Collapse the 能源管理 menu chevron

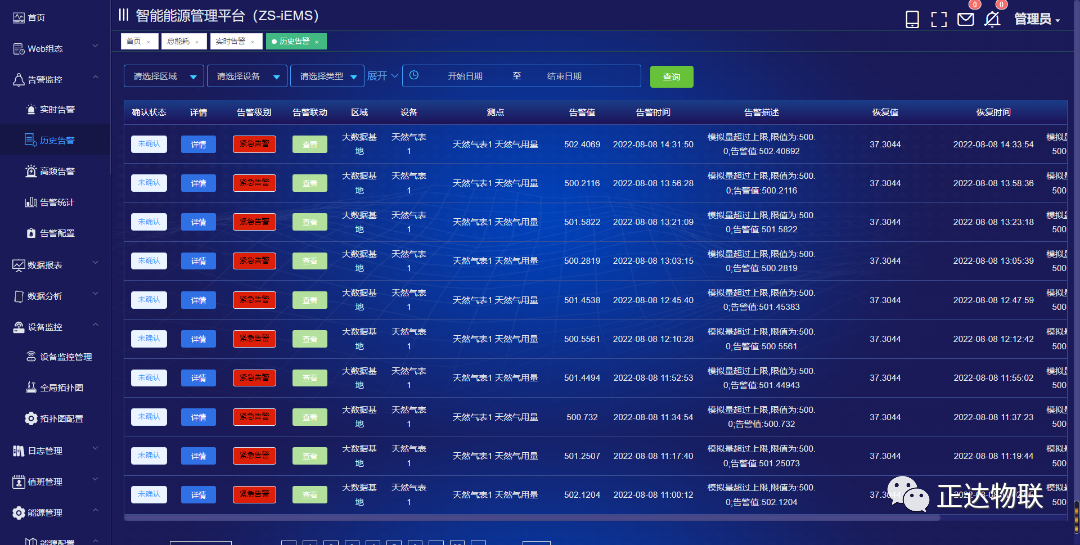click(96, 511)
